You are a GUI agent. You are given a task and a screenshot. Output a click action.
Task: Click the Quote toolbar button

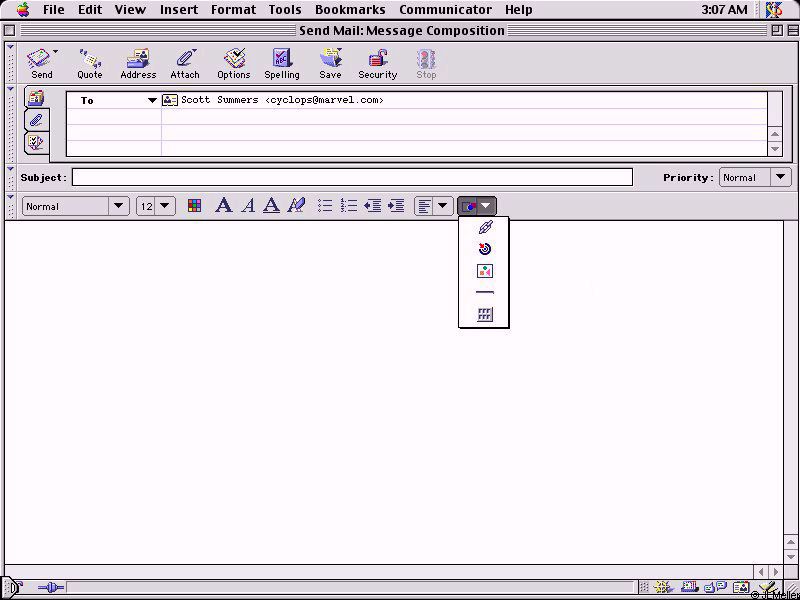(x=90, y=62)
